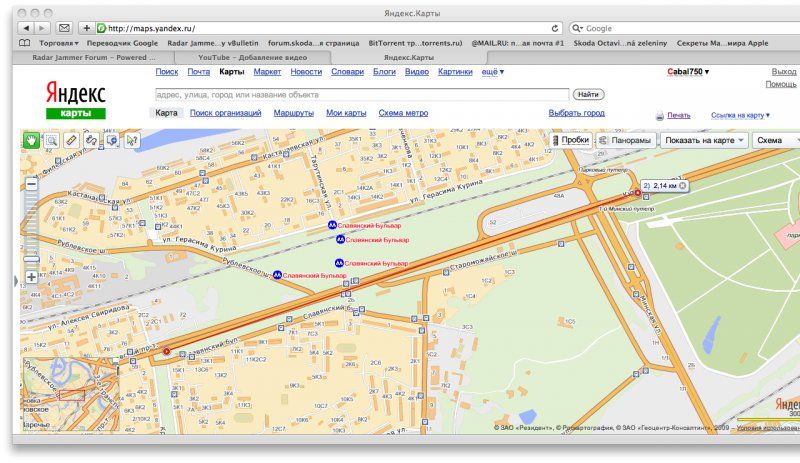Image resolution: width=800 pixels, height=463 pixels.
Task: Click the red ruler end point marker
Action: tap(637, 193)
